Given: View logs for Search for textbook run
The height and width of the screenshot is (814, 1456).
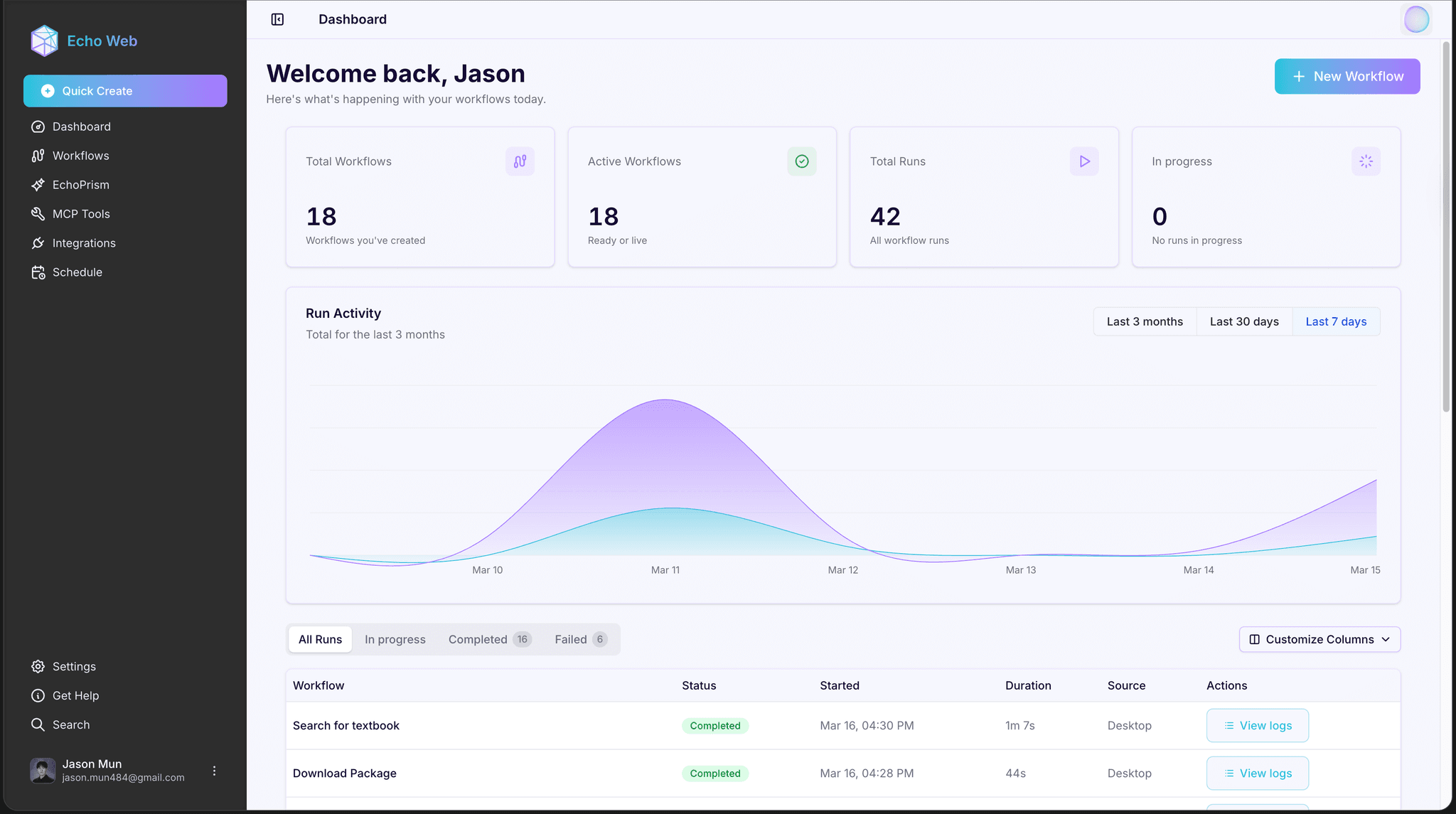Looking at the screenshot, I should 1257,725.
